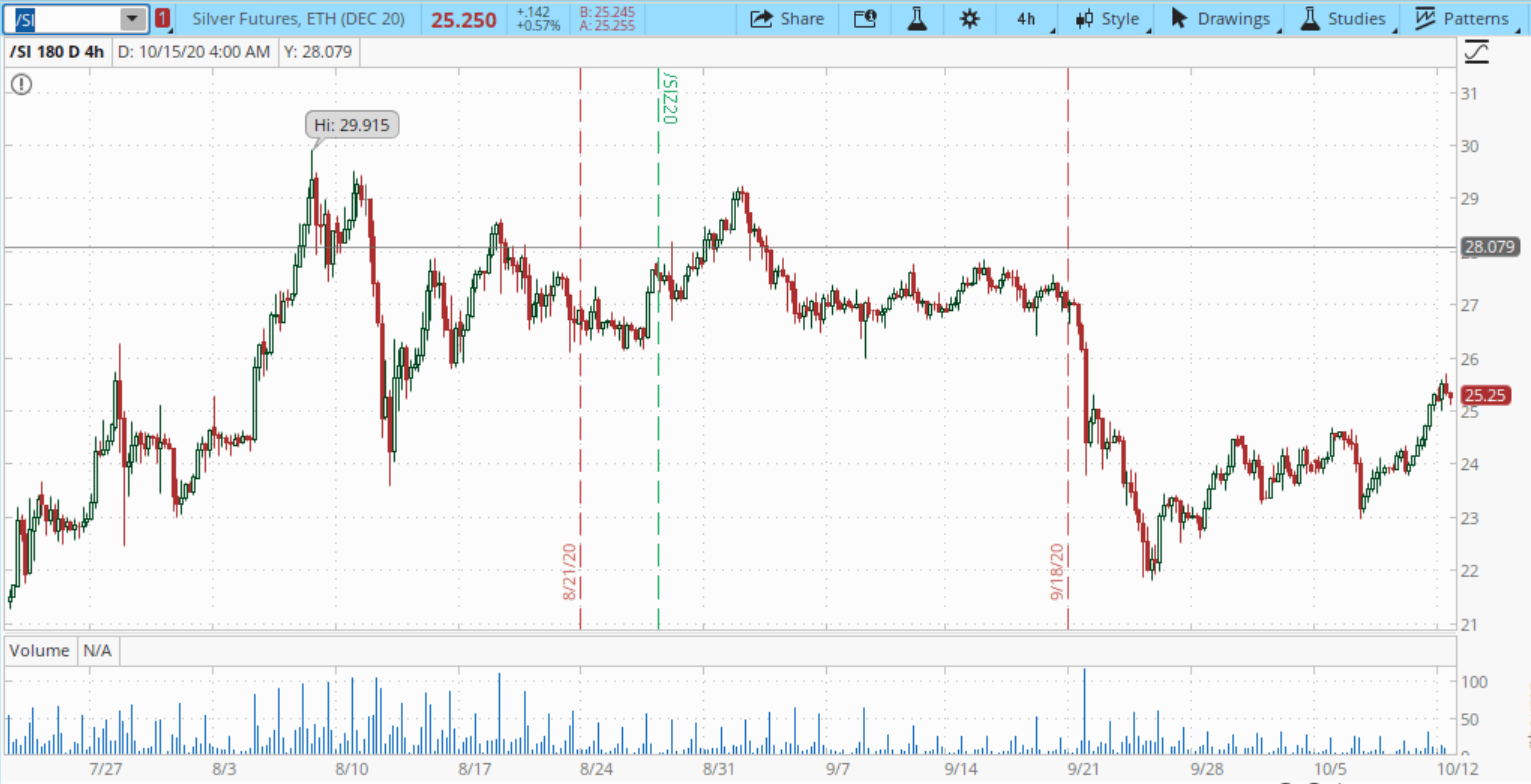Viewport: 1531px width, 784px height.
Task: Click the N/A volume value label
Action: point(97,651)
